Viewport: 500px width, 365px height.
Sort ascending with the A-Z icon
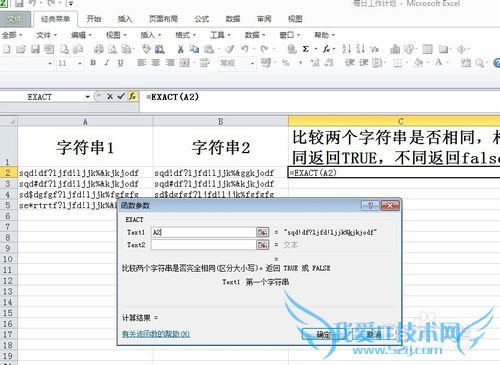(x=346, y=49)
